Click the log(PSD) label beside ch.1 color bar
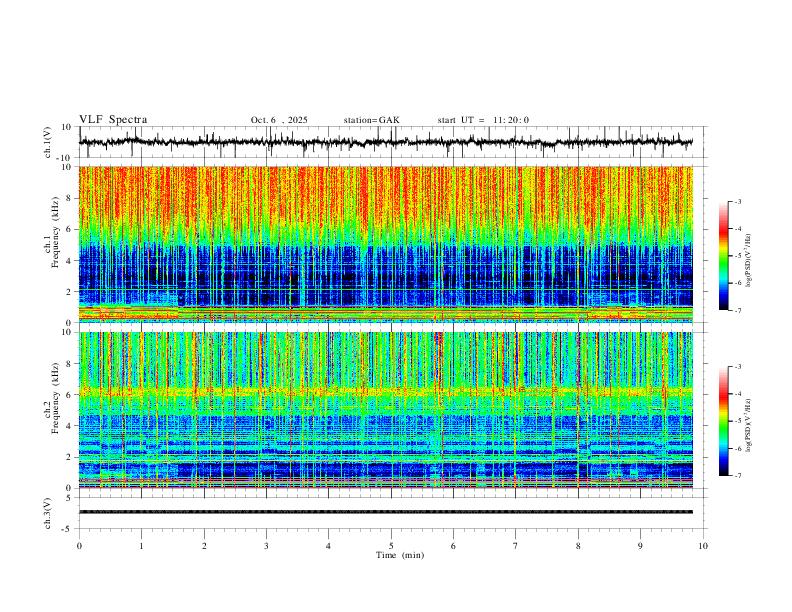The image size is (792, 612). (x=749, y=261)
